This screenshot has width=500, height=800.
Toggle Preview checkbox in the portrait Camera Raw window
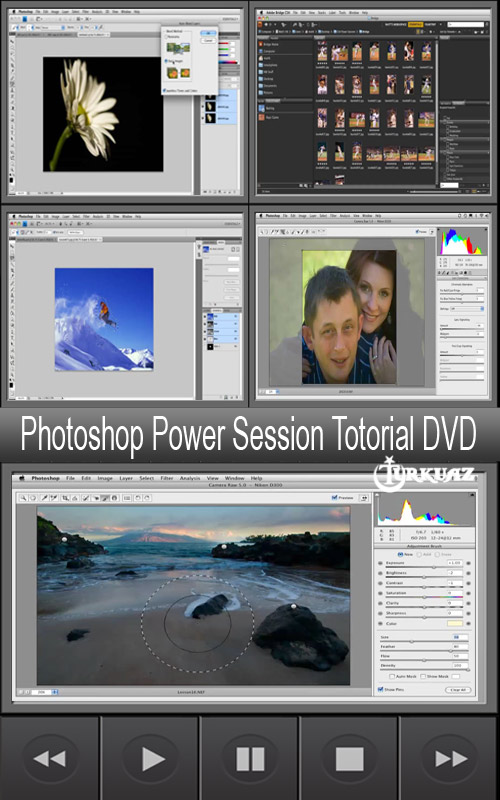tap(417, 232)
